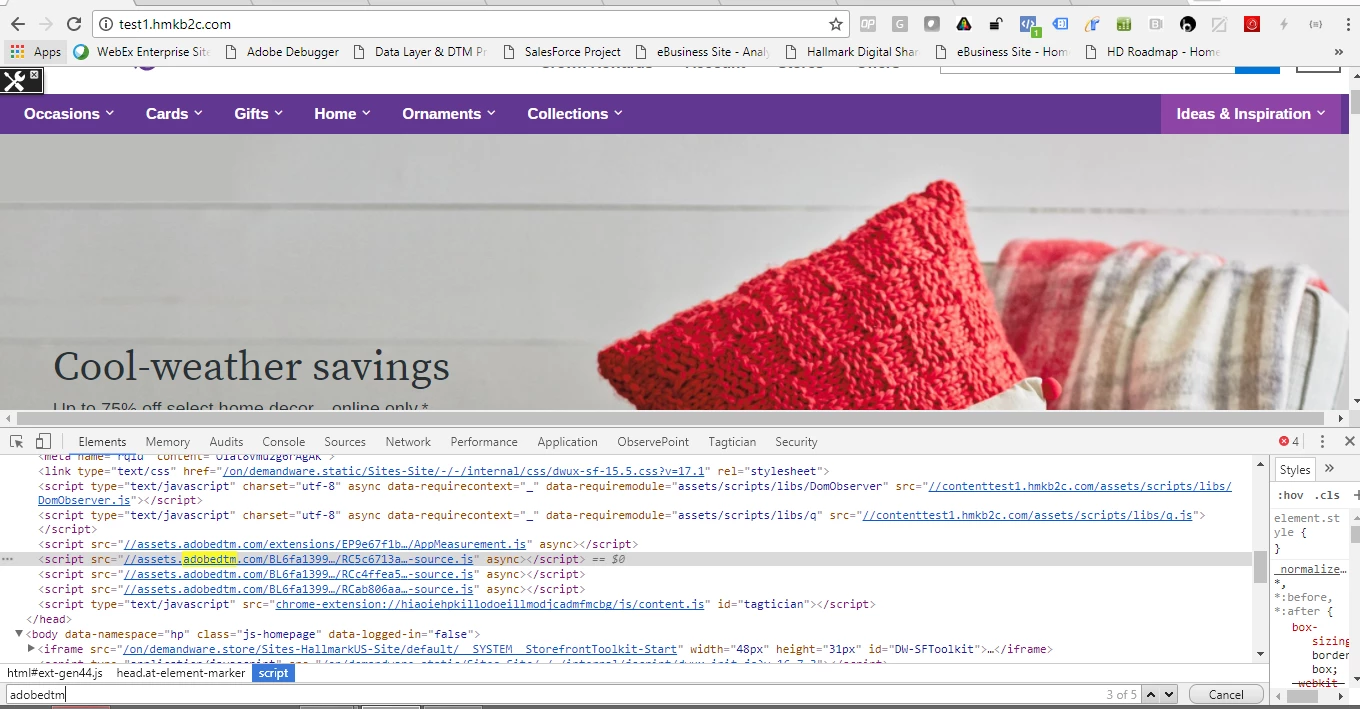Show more Styles pane tabs chevron
The height and width of the screenshot is (709, 1360).
pos(1329,469)
